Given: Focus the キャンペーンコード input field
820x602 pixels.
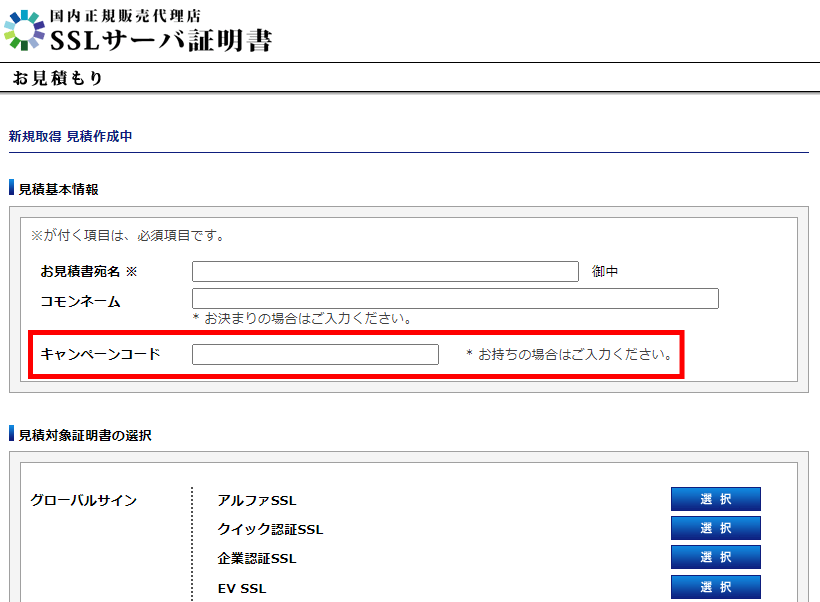Looking at the screenshot, I should 315,354.
